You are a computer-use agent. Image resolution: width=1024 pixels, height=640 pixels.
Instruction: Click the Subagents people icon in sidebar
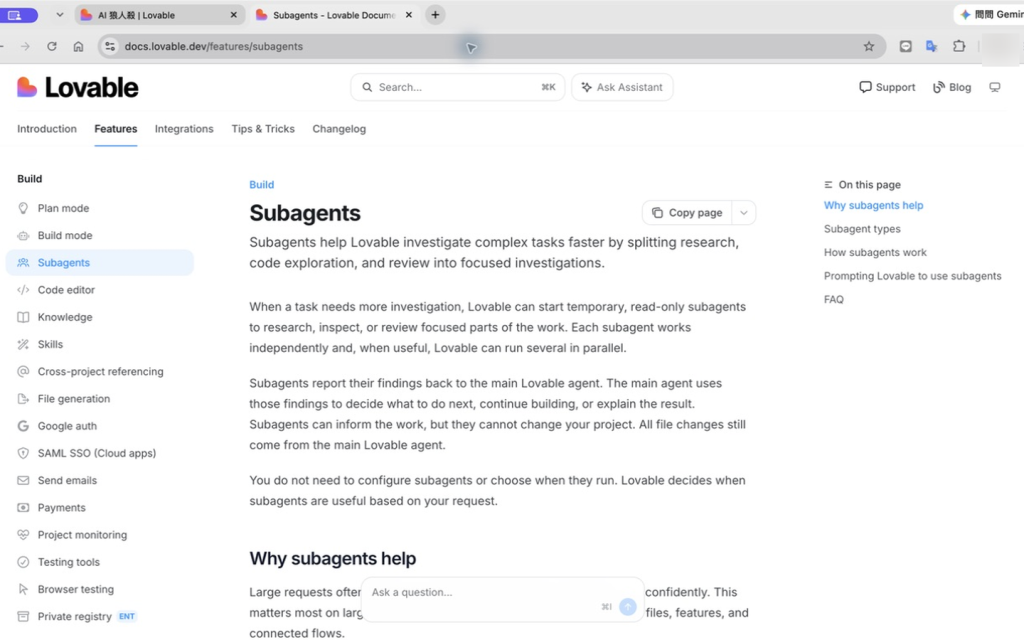point(24,263)
